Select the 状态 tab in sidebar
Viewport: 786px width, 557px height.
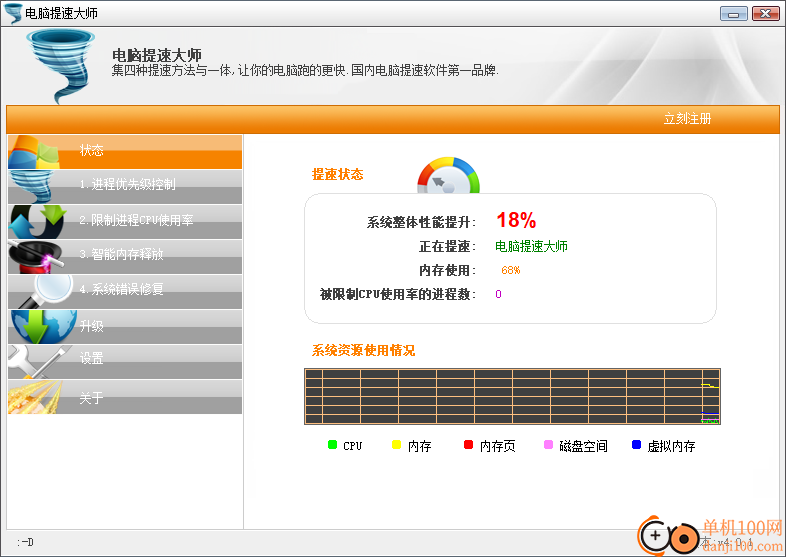[125, 152]
